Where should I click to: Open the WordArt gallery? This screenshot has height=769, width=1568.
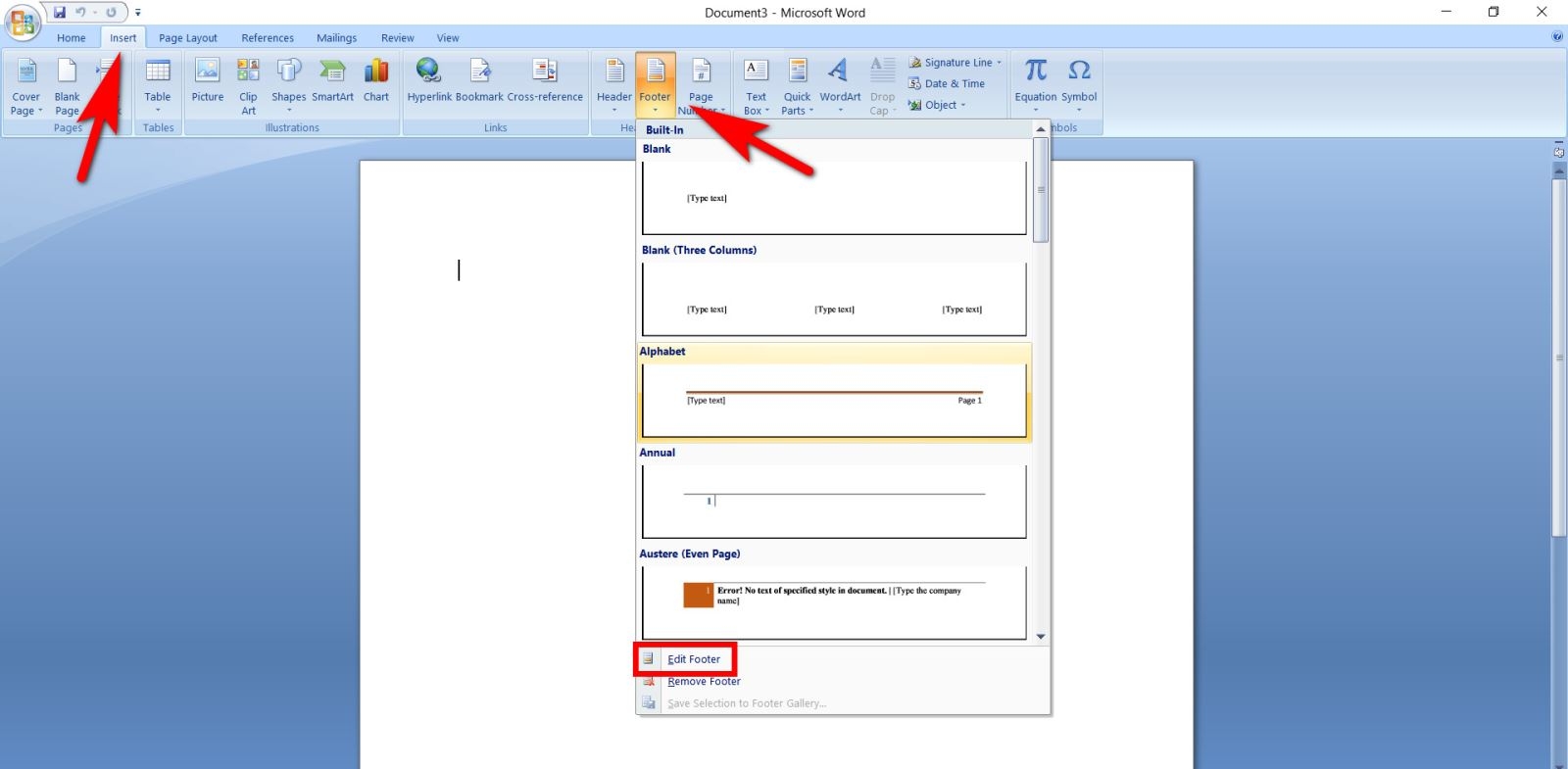[840, 86]
